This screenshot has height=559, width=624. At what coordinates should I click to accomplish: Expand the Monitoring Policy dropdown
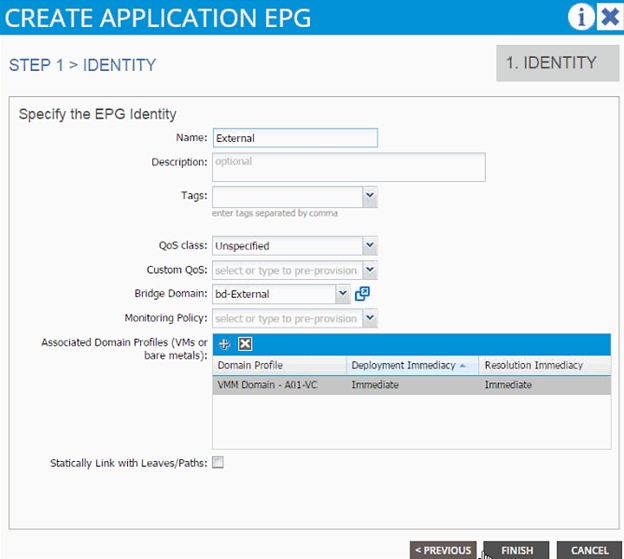click(370, 318)
